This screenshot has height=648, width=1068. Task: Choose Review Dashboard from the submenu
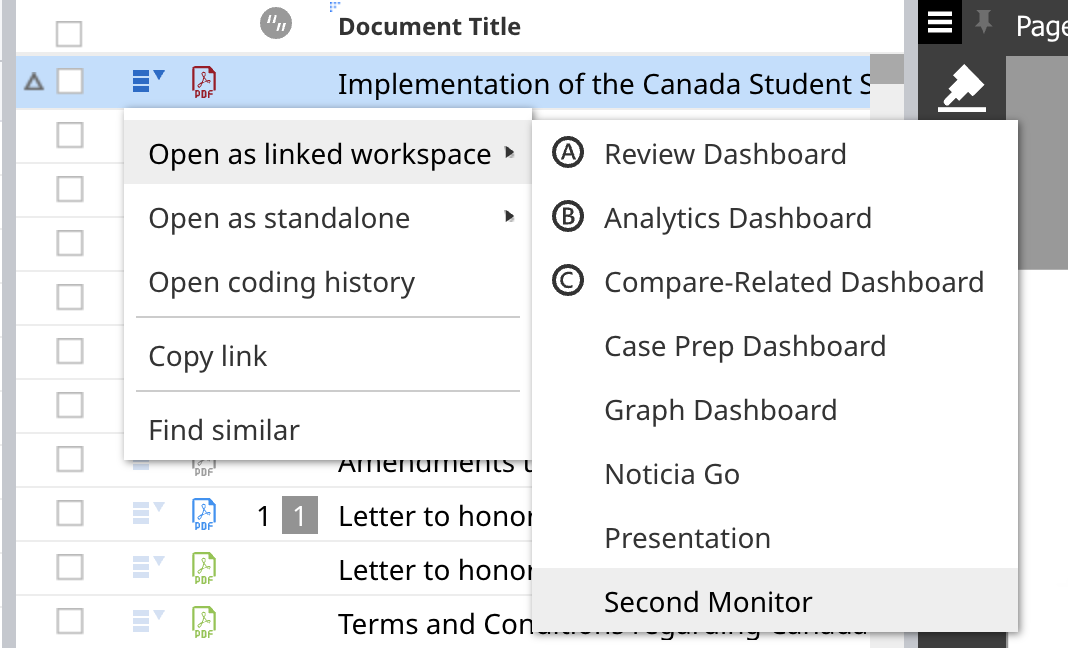725,154
